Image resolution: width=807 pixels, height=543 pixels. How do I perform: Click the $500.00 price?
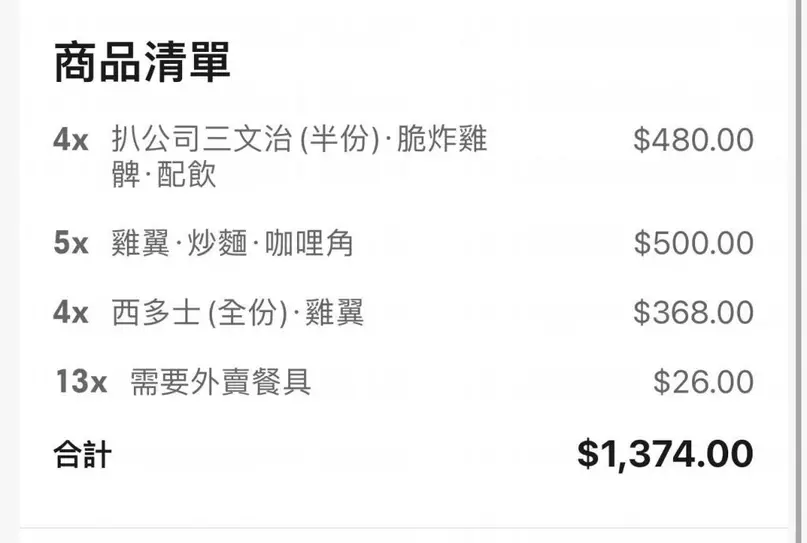693,243
